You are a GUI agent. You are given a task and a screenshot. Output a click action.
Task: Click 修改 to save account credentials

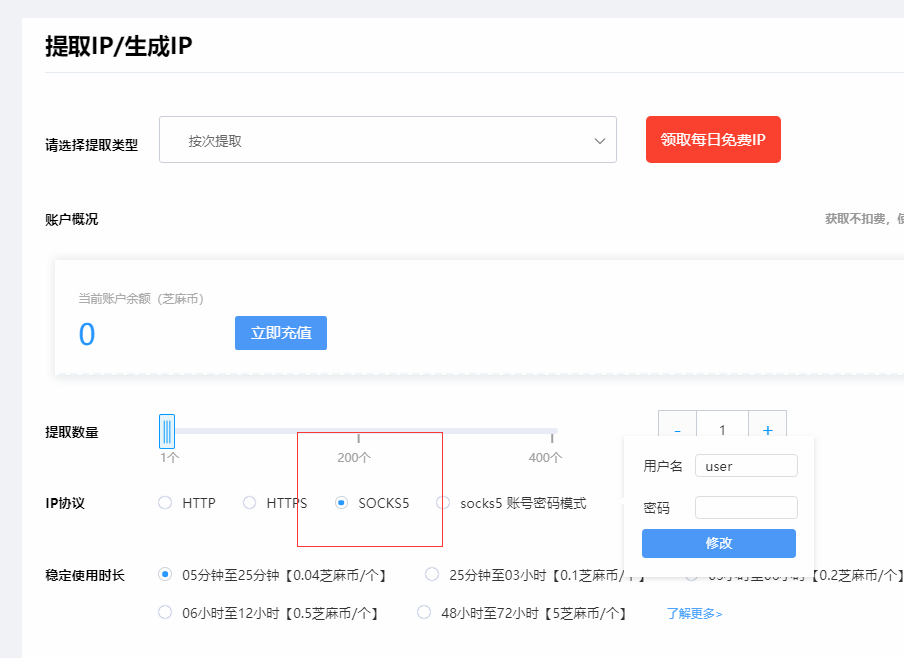click(x=718, y=543)
